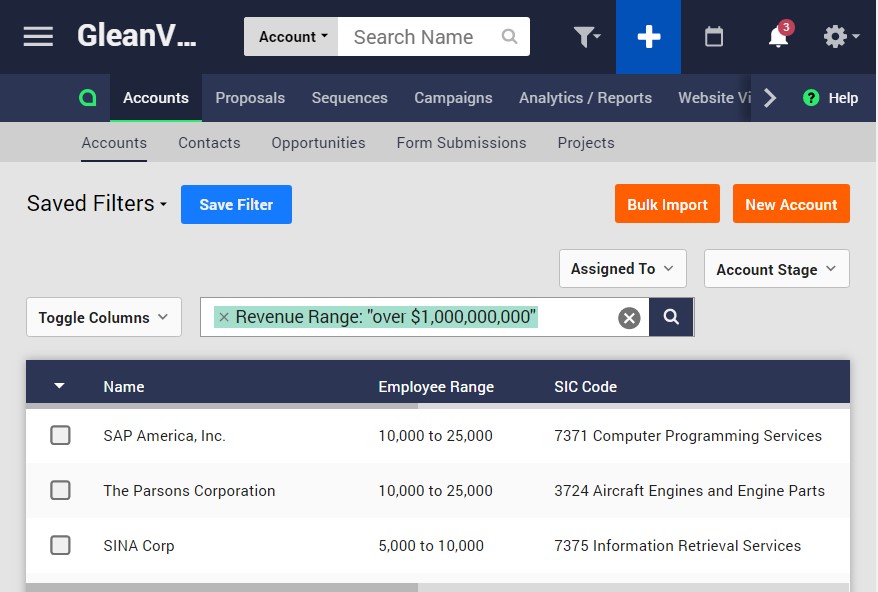878x592 pixels.
Task: Go to the Contacts sub-tab
Action: click(x=209, y=143)
